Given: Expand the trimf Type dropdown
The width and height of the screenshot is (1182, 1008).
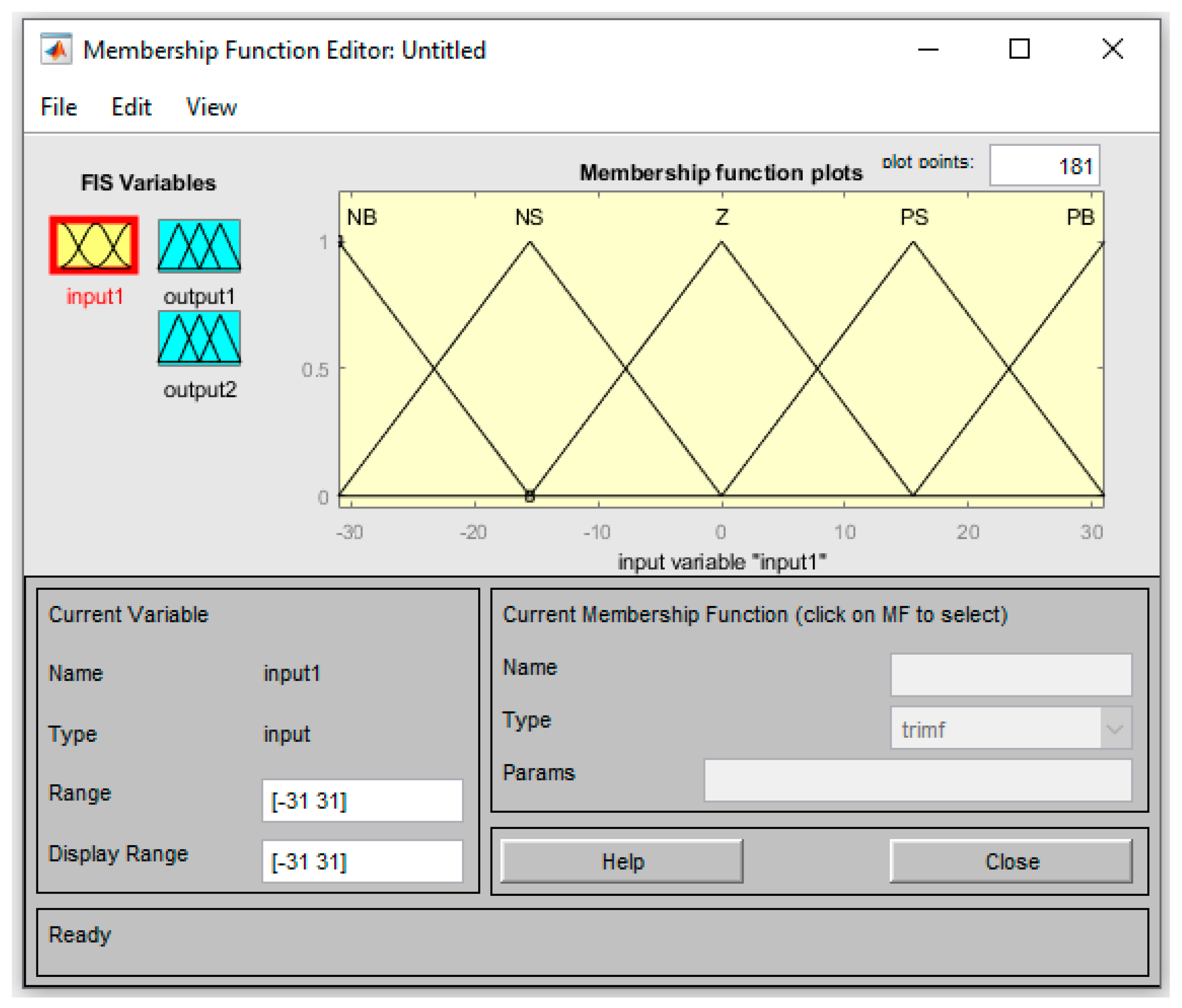Looking at the screenshot, I should (x=1115, y=729).
